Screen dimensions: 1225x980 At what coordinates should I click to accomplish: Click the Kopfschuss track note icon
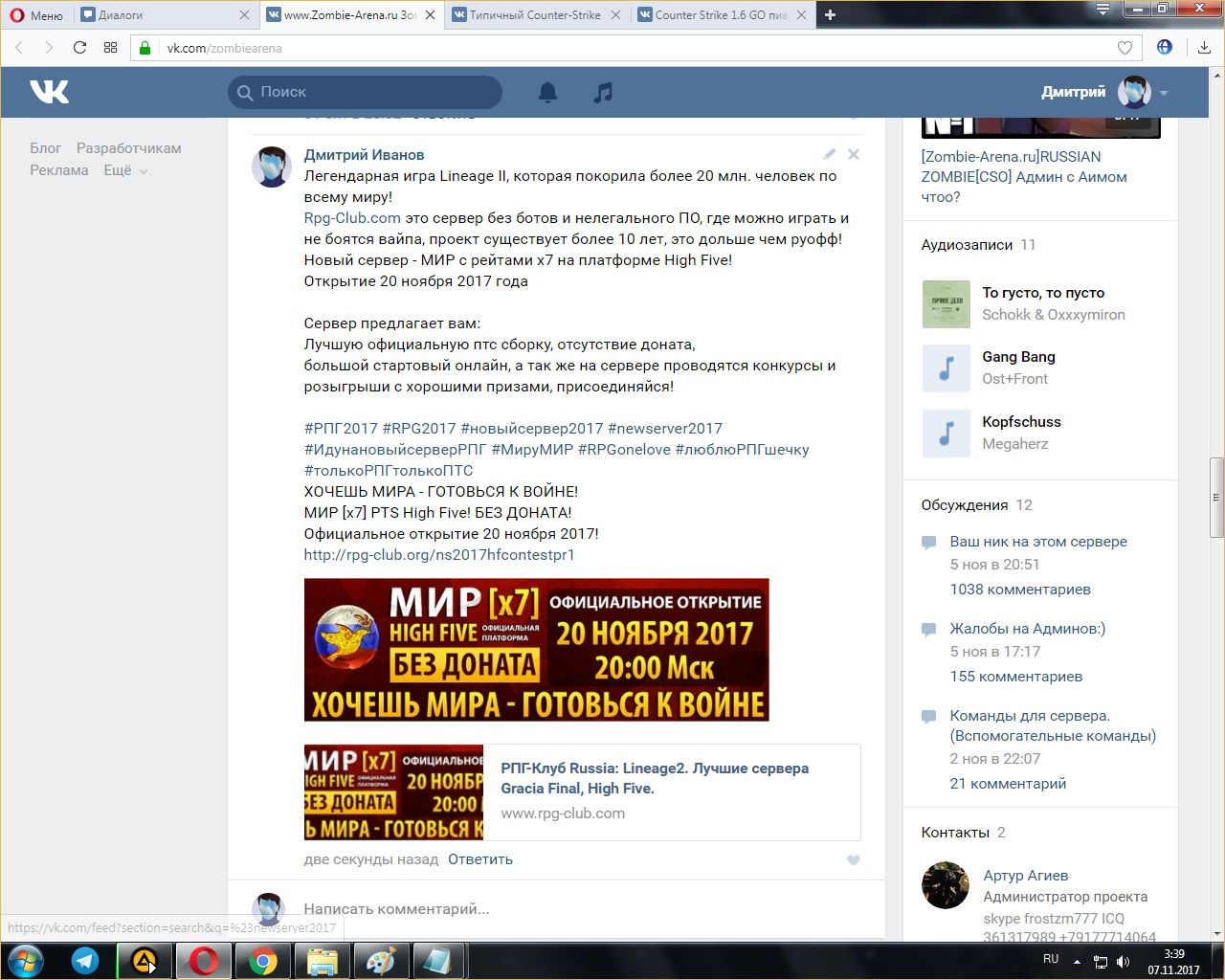tap(946, 433)
